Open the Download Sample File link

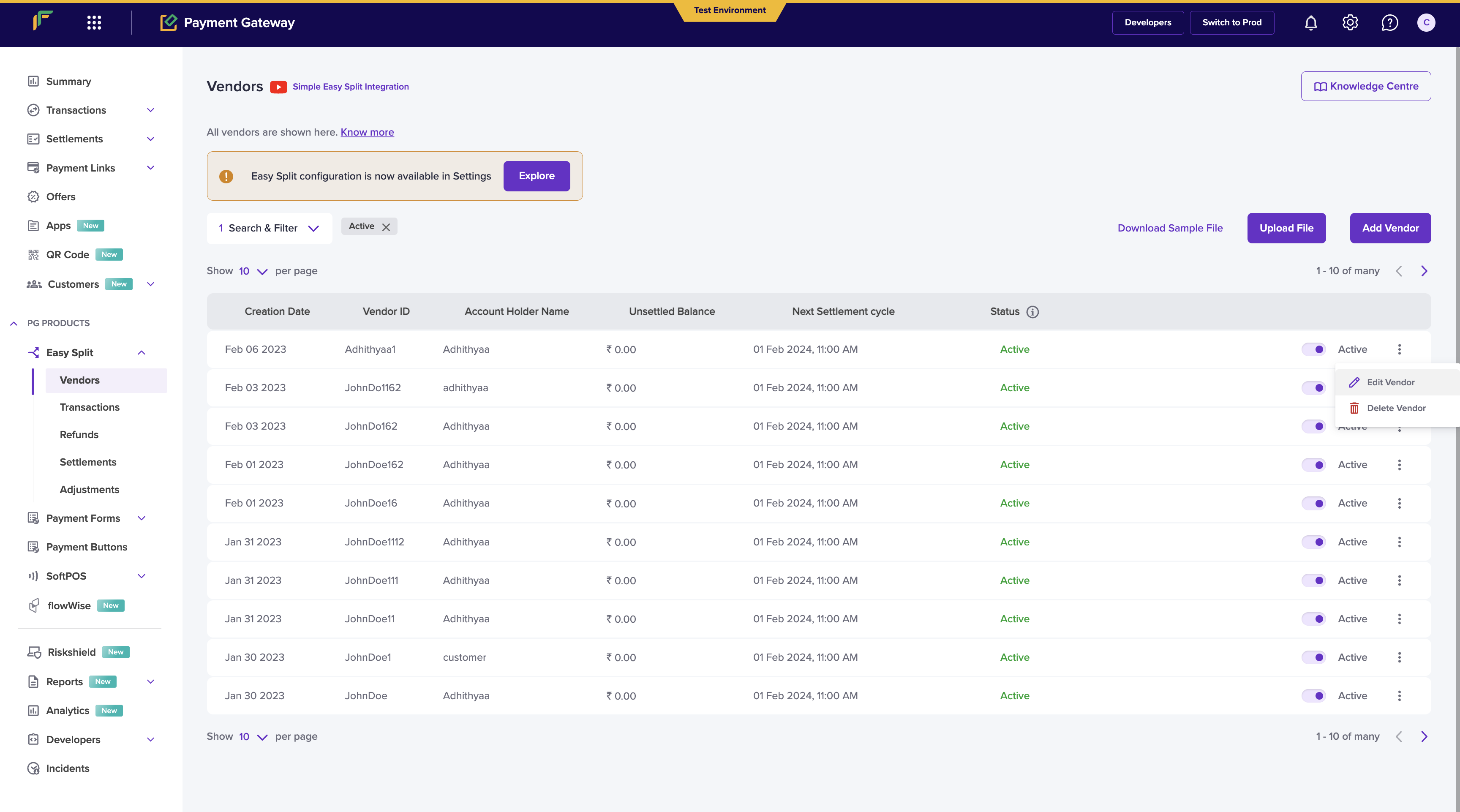(1170, 229)
